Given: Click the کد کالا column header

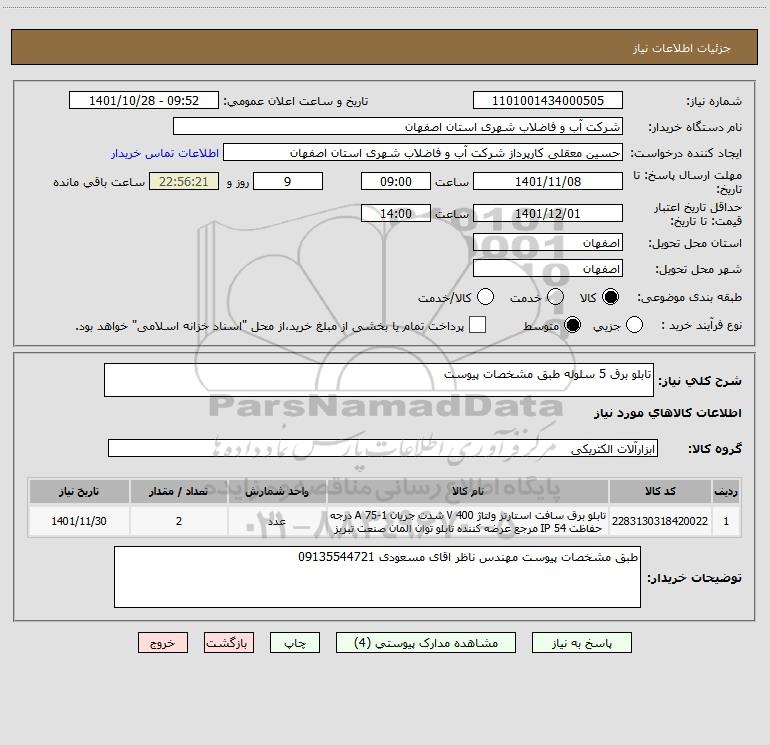Looking at the screenshot, I should click(660, 491).
